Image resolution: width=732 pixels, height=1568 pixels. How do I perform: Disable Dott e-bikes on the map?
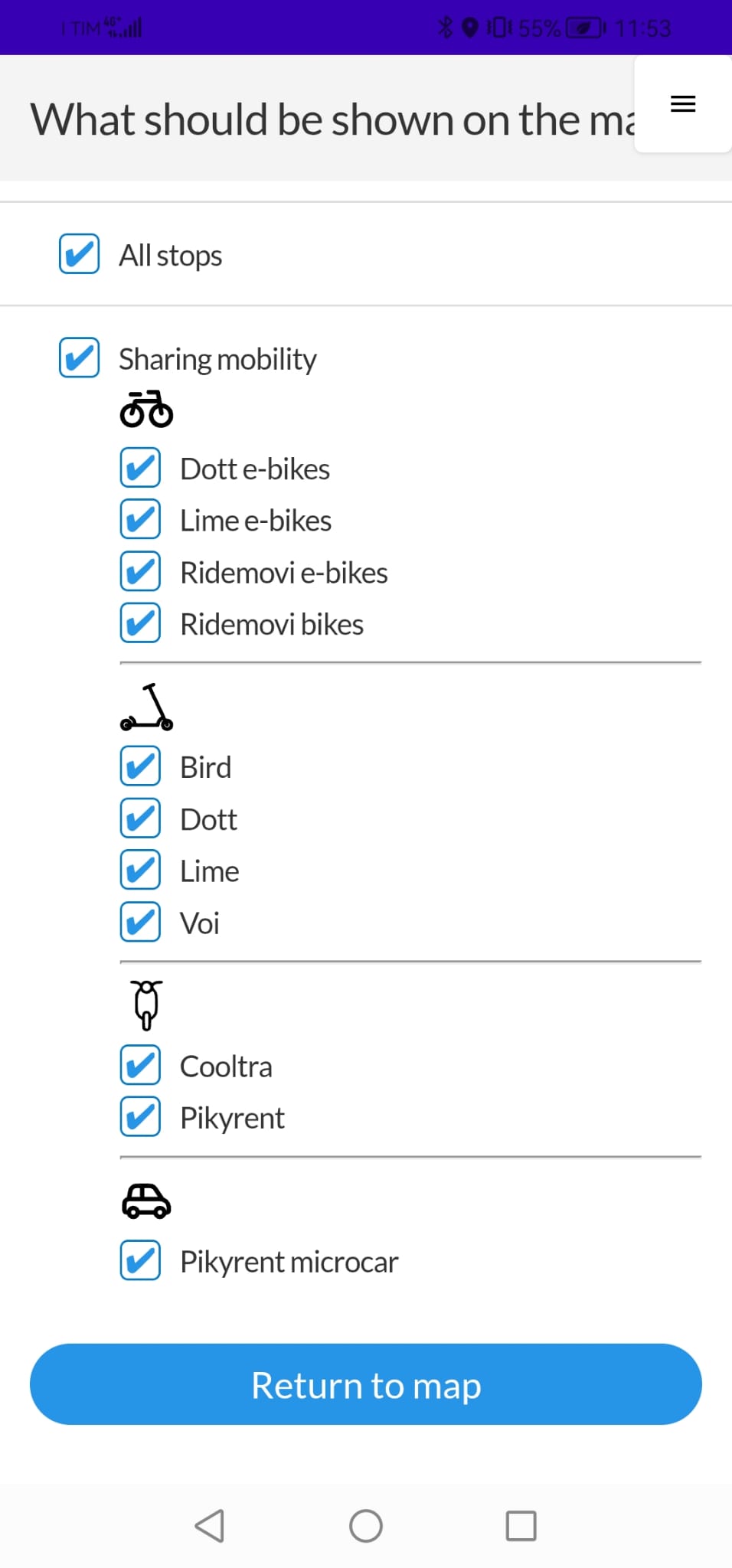pyautogui.click(x=140, y=468)
